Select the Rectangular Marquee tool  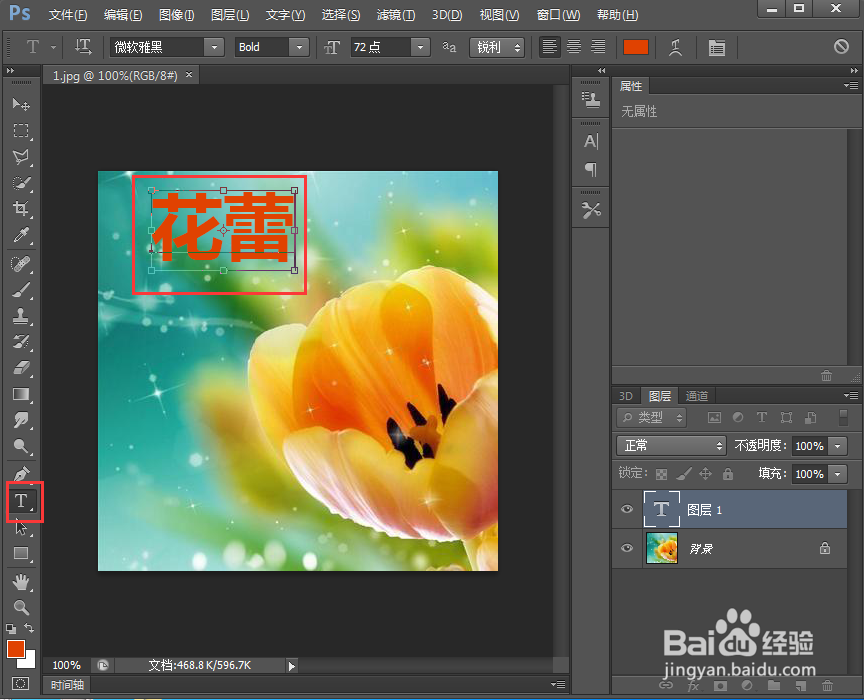point(21,130)
